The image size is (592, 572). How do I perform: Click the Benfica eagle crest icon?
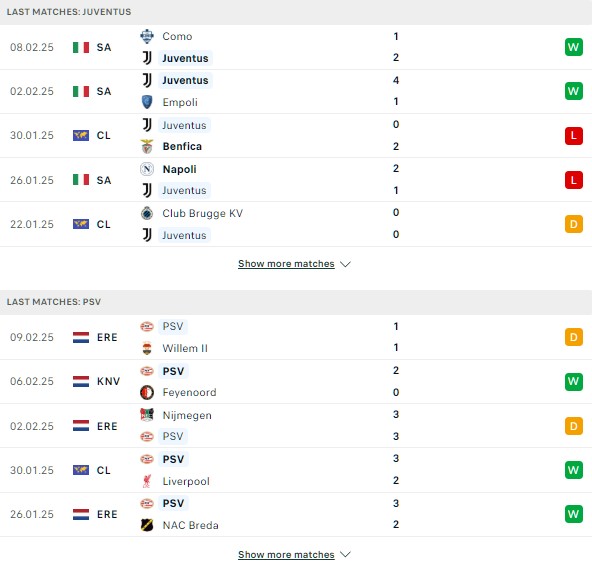[x=147, y=146]
